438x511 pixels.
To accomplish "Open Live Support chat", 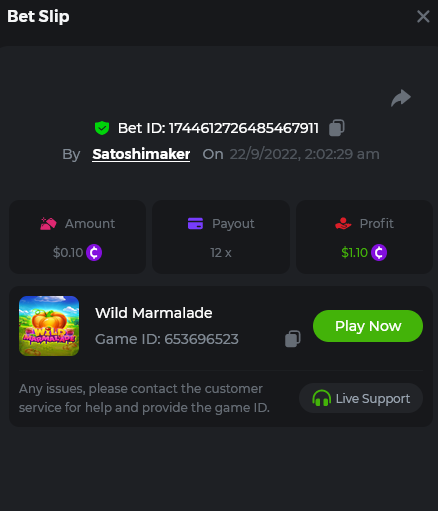I will [361, 398].
